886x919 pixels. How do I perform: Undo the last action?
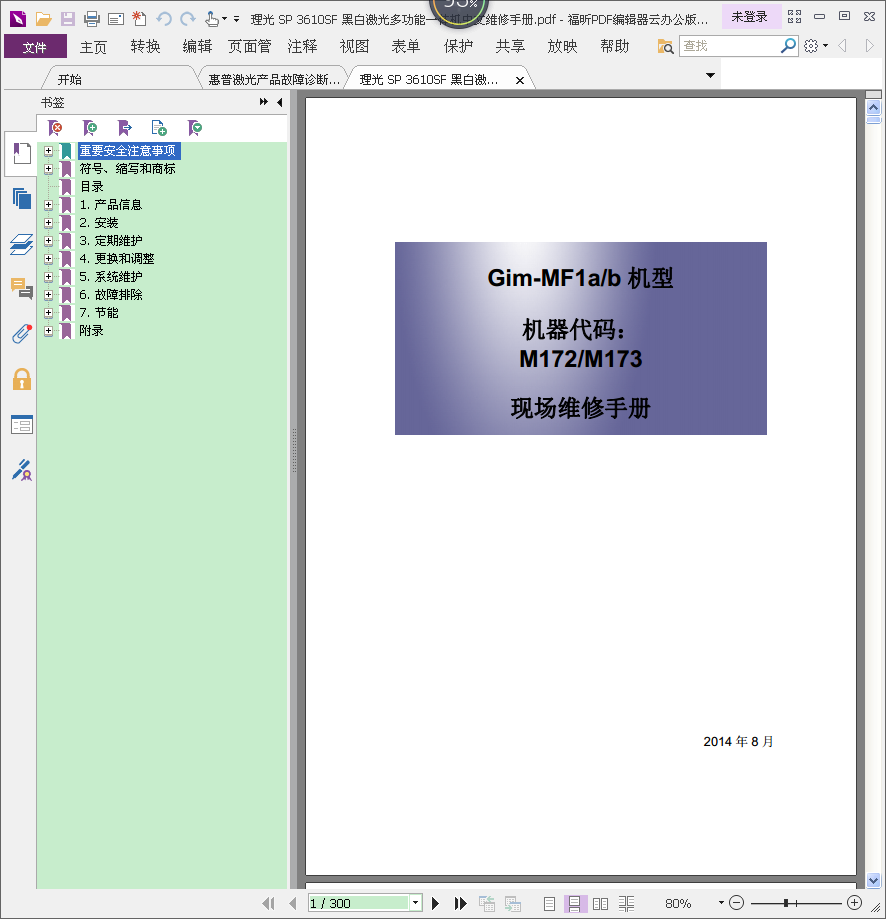coord(163,19)
